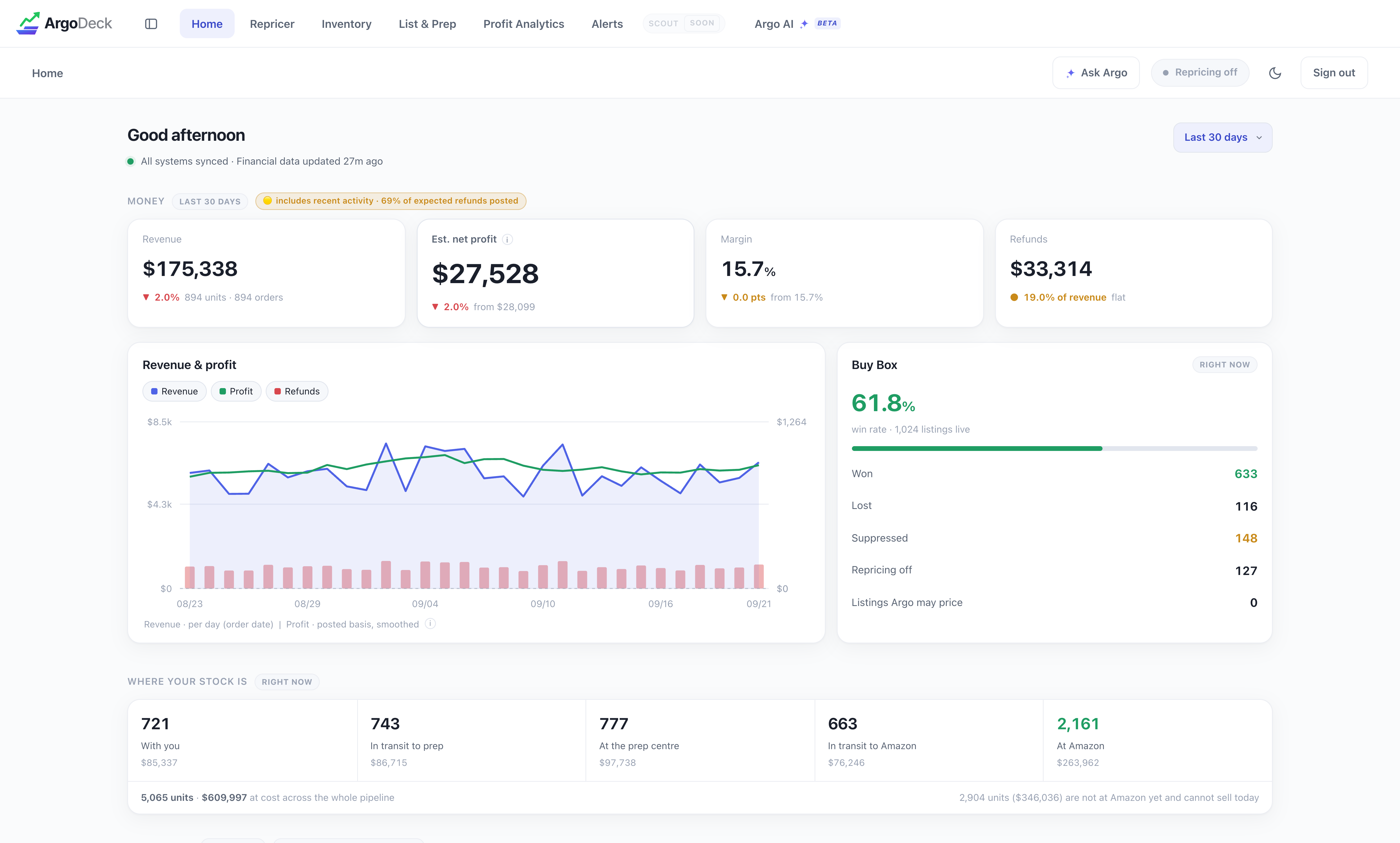The width and height of the screenshot is (1400, 843).
Task: Toggle Revenue series in chart legend
Action: pyautogui.click(x=174, y=391)
